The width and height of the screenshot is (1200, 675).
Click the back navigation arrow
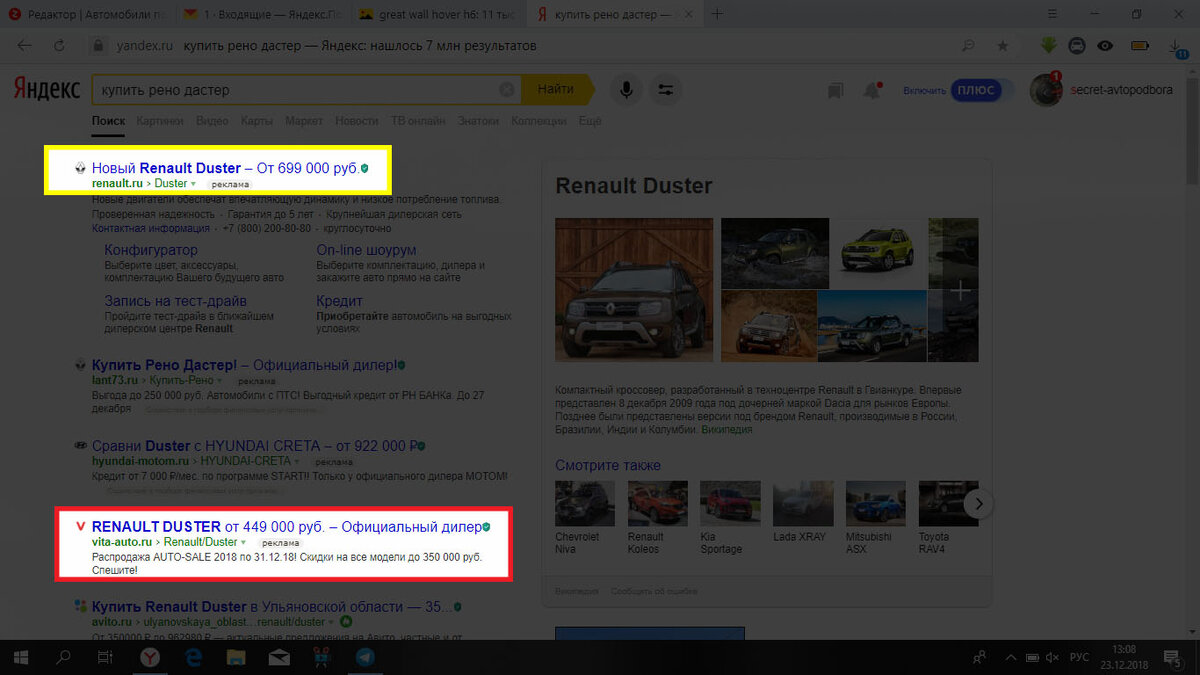coord(24,46)
